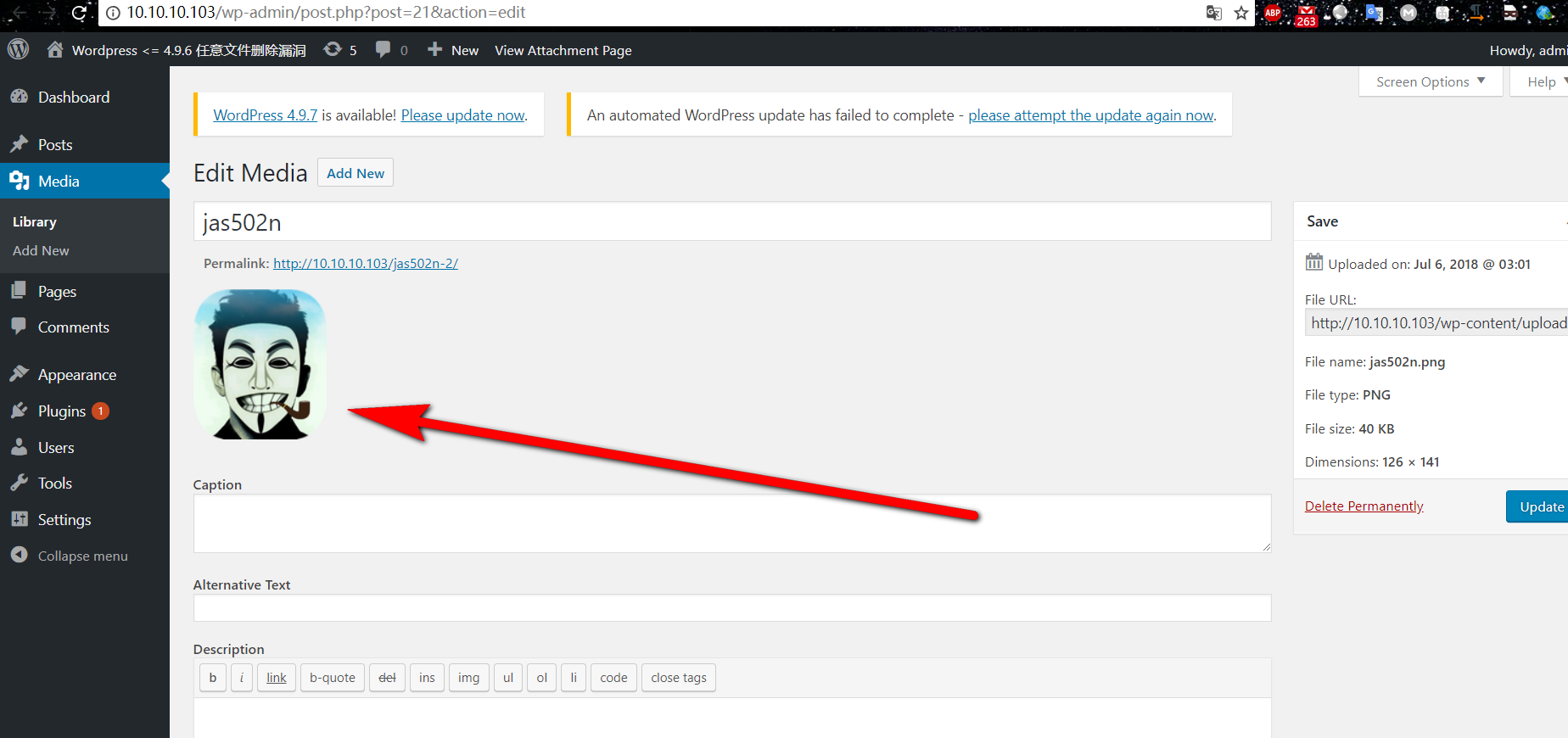Click the AdBlock Plus extension icon
The height and width of the screenshot is (738, 1568).
click(1273, 13)
